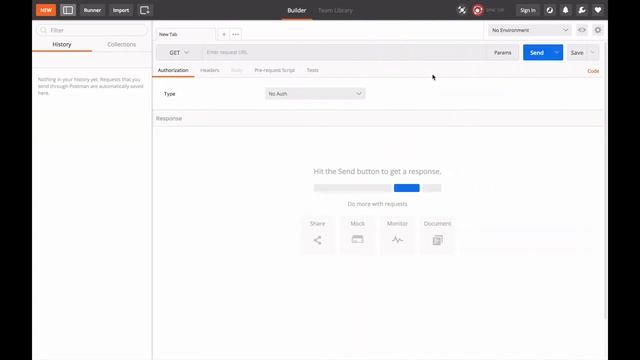The width and height of the screenshot is (640, 360).
Task: Switch to the Builder tab
Action: click(x=297, y=11)
